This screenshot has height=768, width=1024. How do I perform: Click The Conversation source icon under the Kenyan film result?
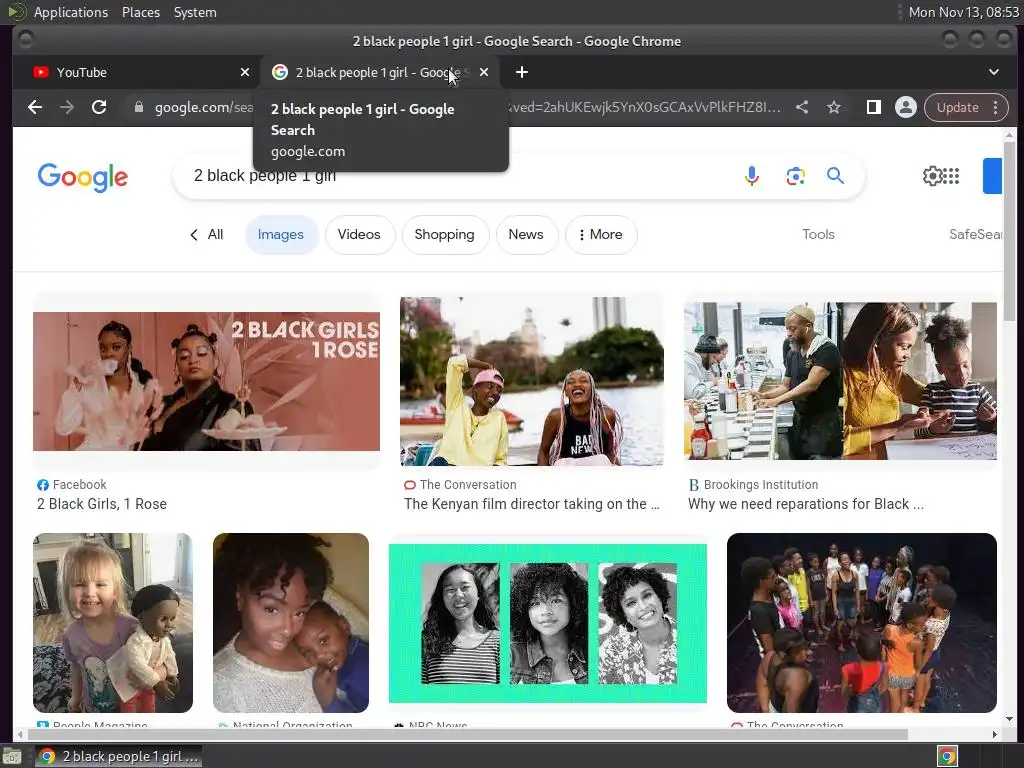tap(410, 485)
